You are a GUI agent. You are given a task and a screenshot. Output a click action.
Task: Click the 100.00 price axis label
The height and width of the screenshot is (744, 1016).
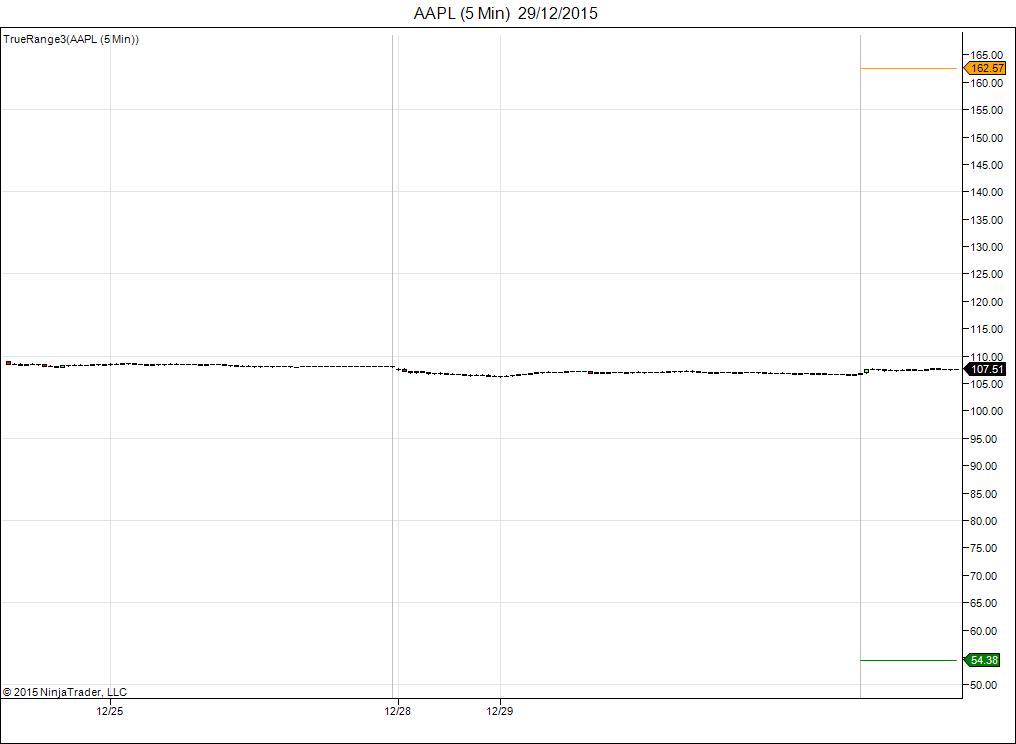pos(986,411)
